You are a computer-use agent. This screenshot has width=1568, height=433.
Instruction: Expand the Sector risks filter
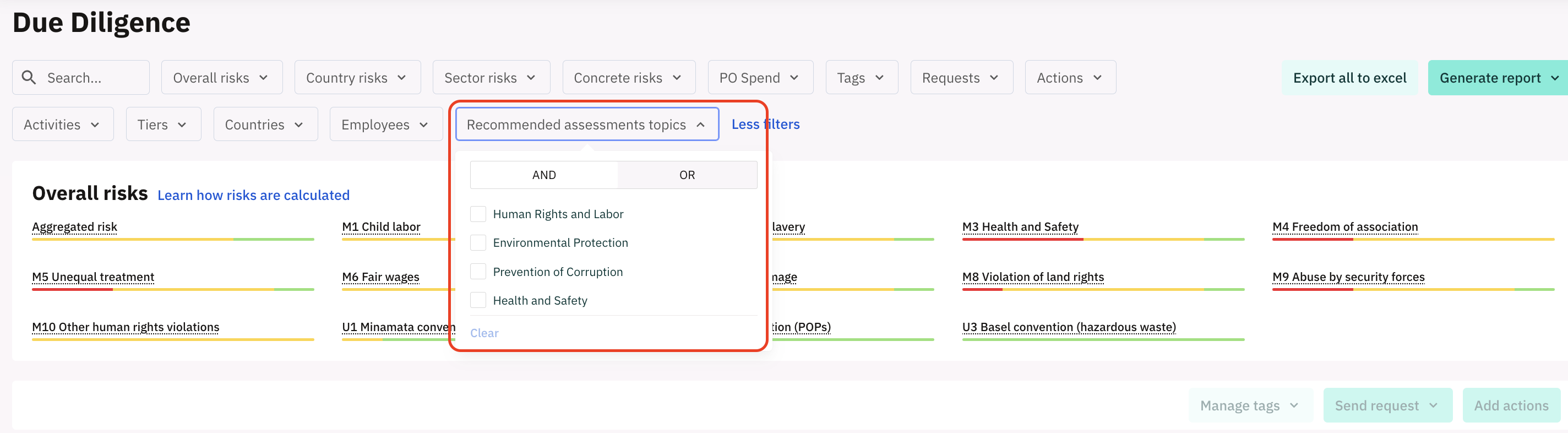pos(491,77)
